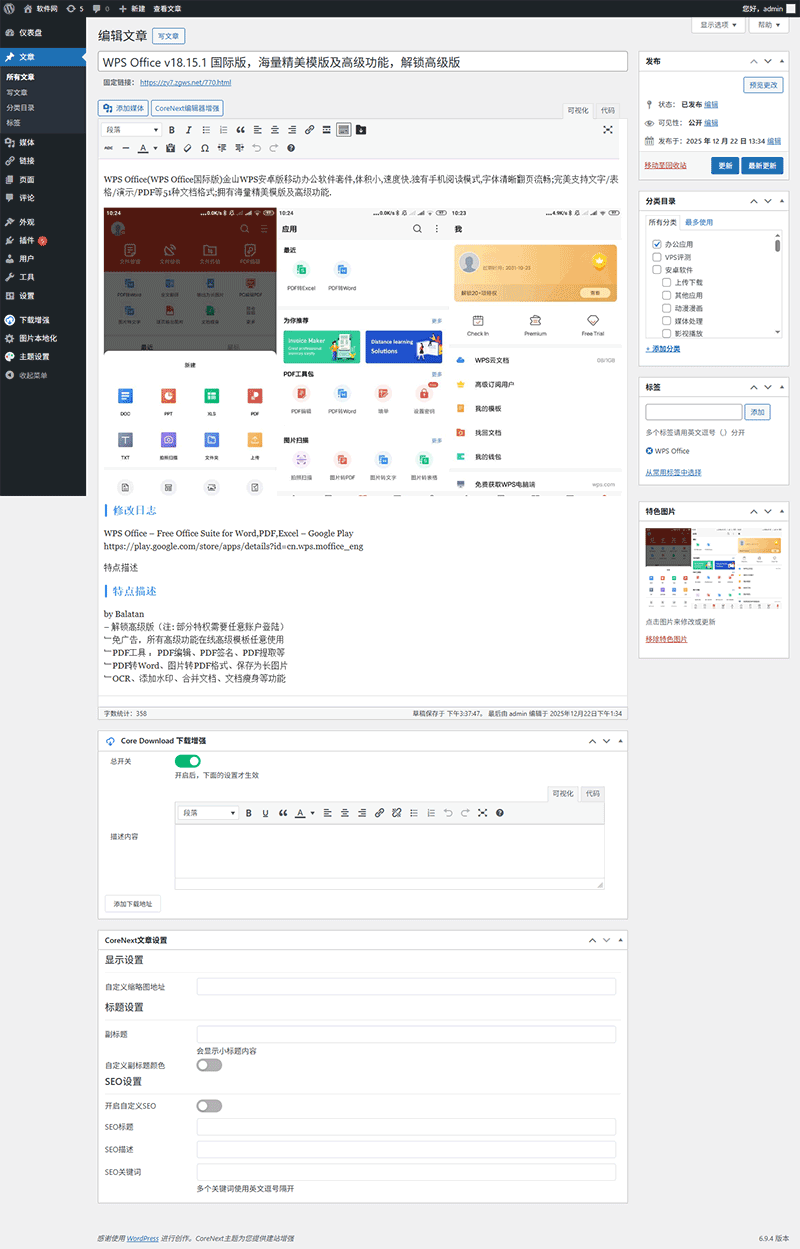
Task: Insert a link in the main editor
Action: (309, 130)
